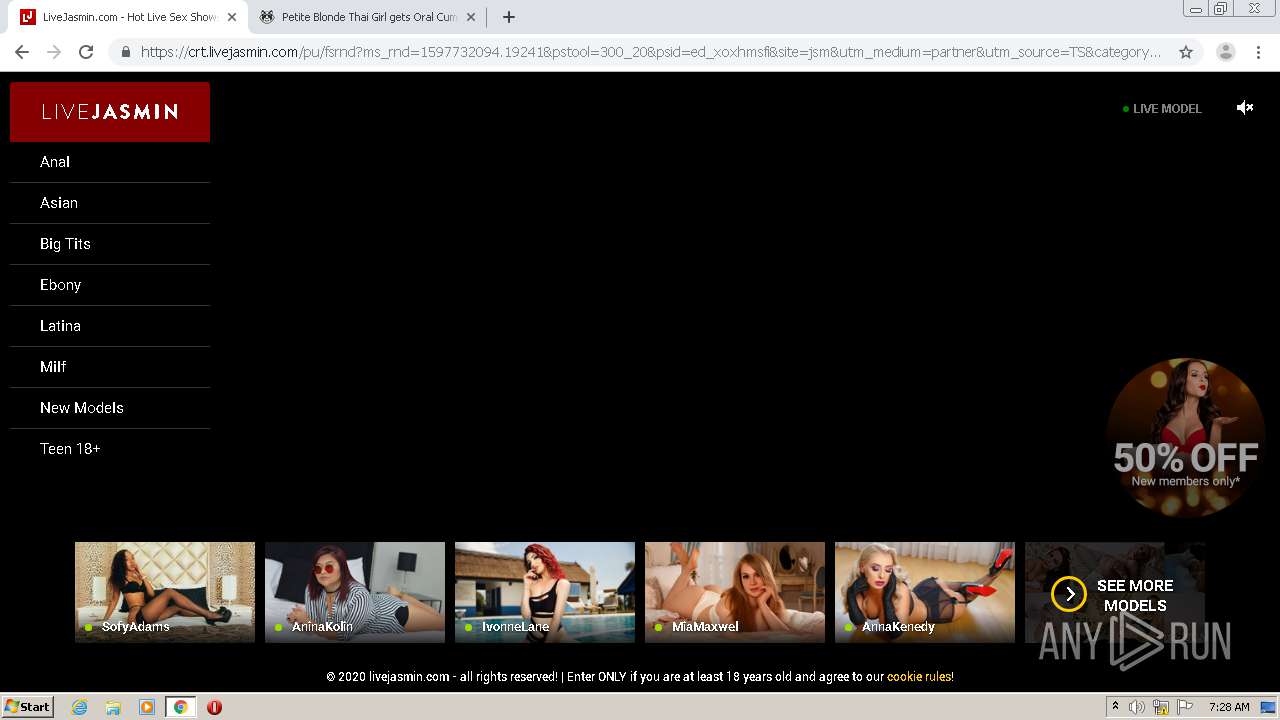Click the Chrome taskbar icon
The width and height of the screenshot is (1280, 720).
pyautogui.click(x=180, y=707)
